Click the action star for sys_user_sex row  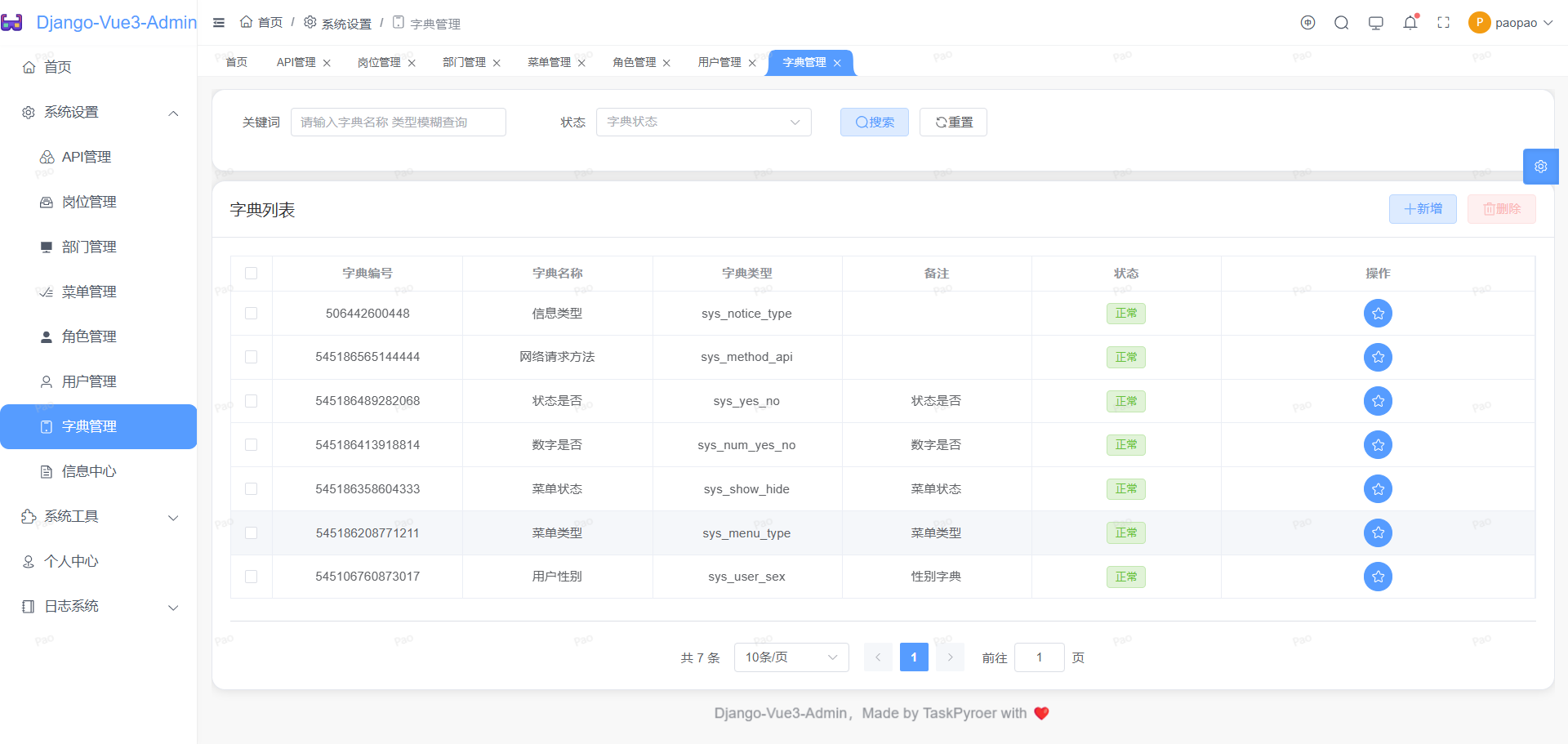(1378, 577)
